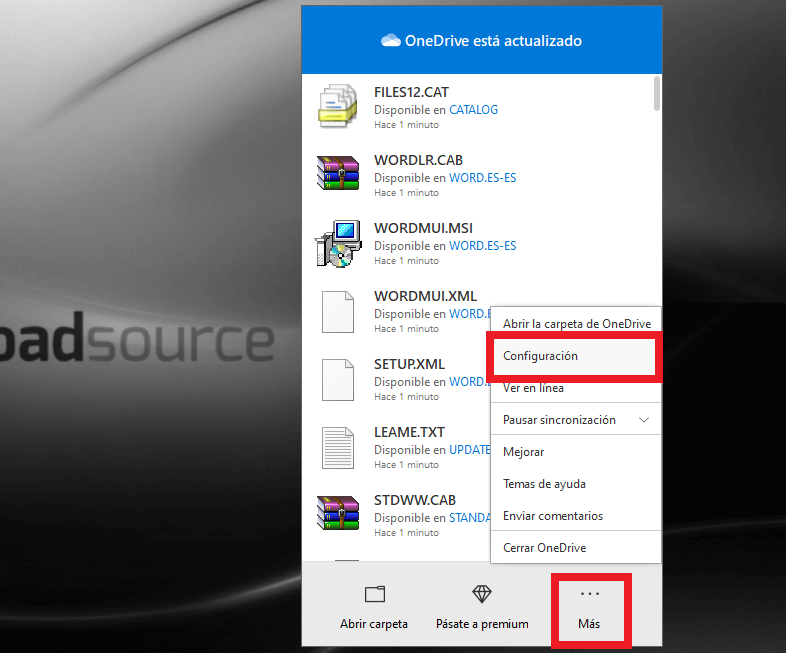The height and width of the screenshot is (653, 786).
Task: Choose Ver en línea menu entry
Action: (x=576, y=388)
